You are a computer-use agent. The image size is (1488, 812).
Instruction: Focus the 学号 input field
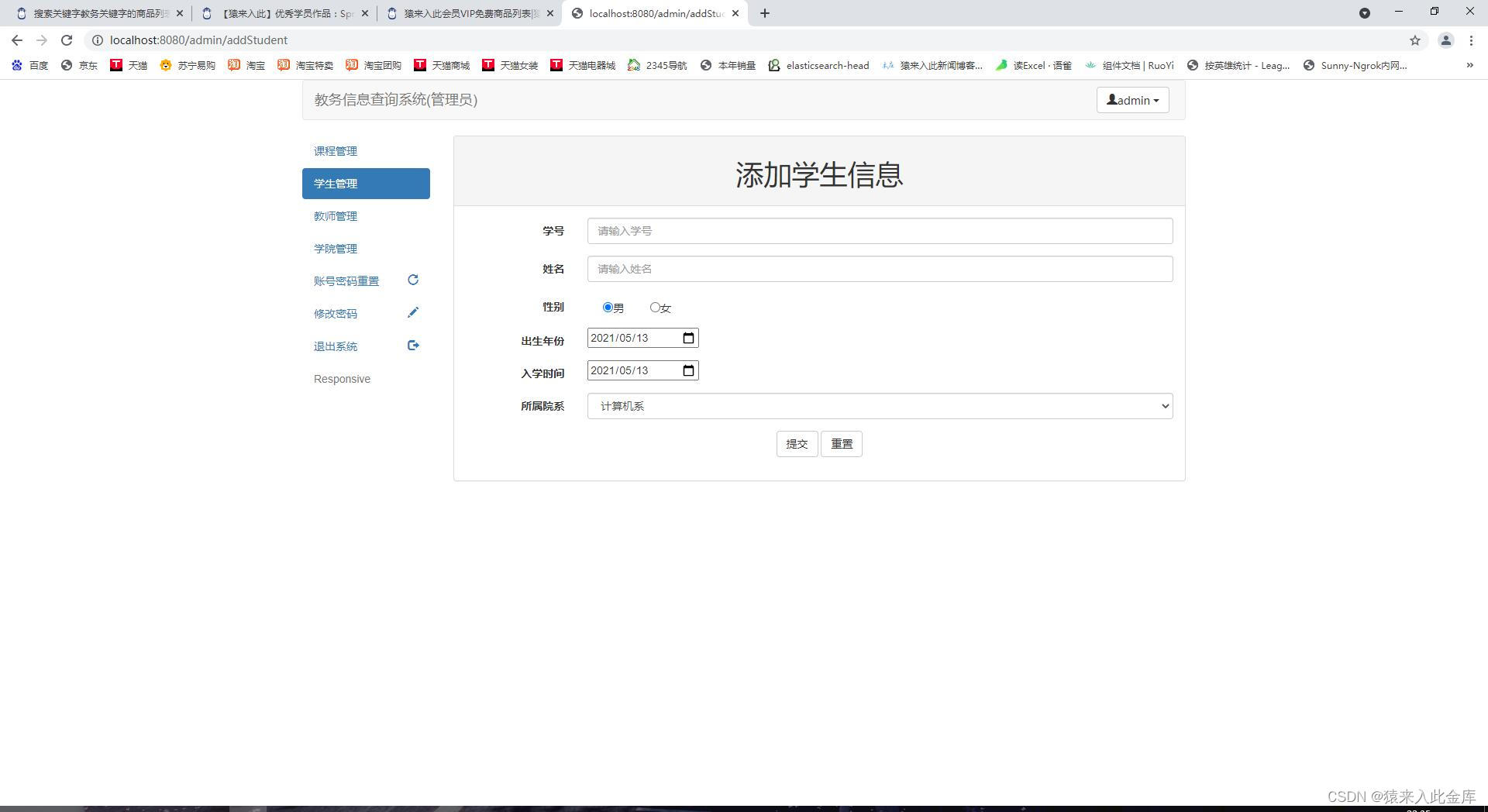[x=880, y=231]
